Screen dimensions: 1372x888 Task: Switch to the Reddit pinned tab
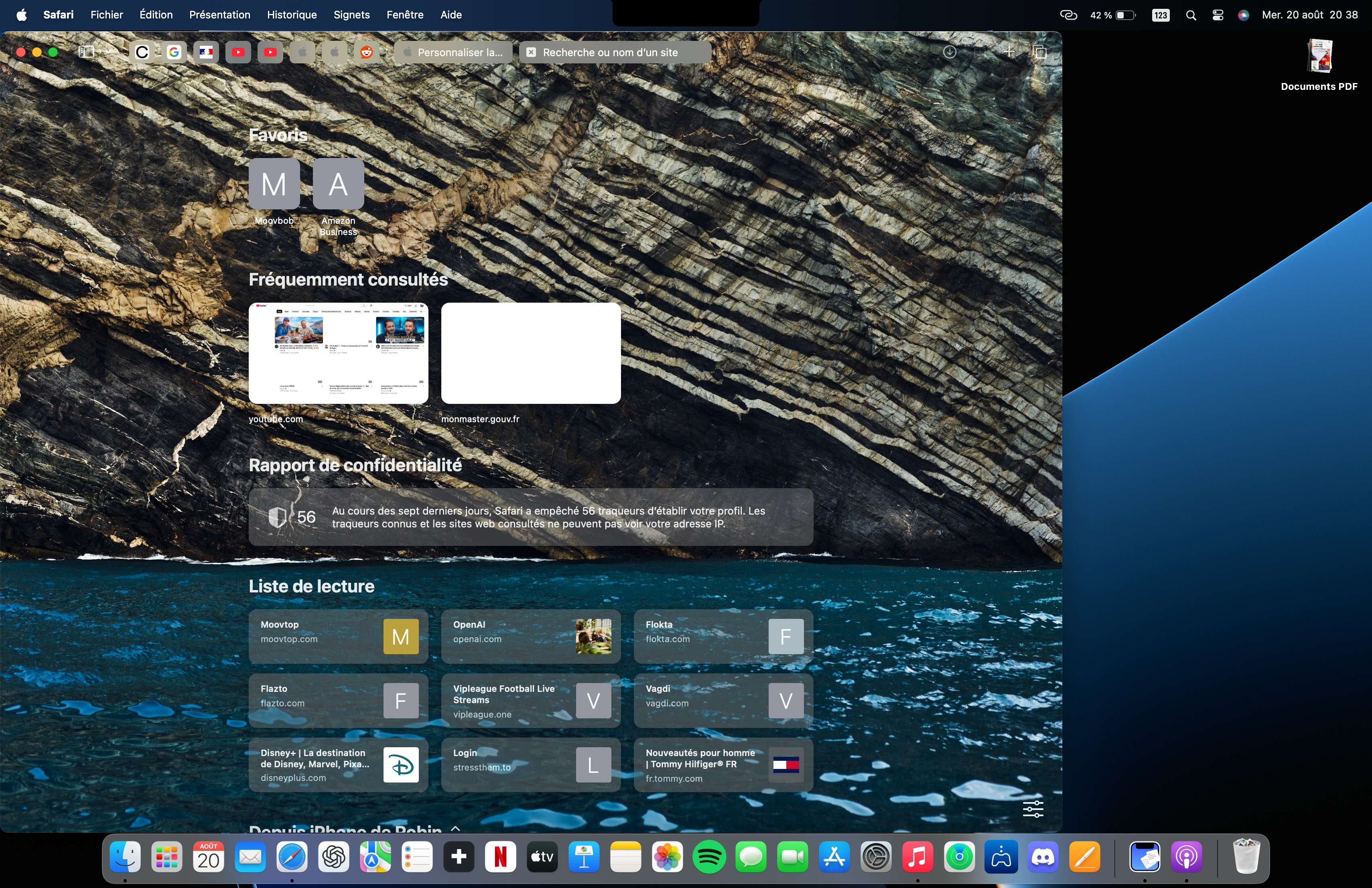click(366, 53)
